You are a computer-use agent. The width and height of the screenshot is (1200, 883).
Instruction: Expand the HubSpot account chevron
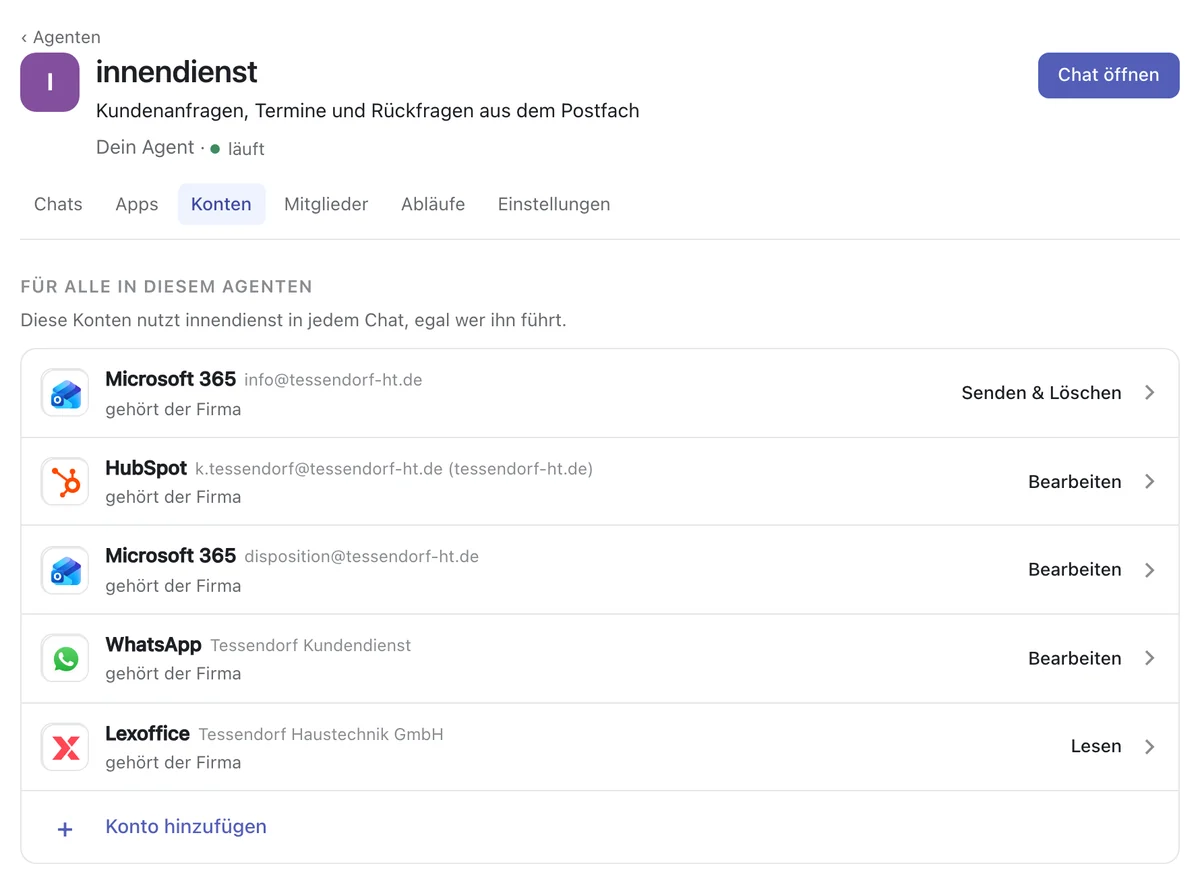[x=1150, y=482]
